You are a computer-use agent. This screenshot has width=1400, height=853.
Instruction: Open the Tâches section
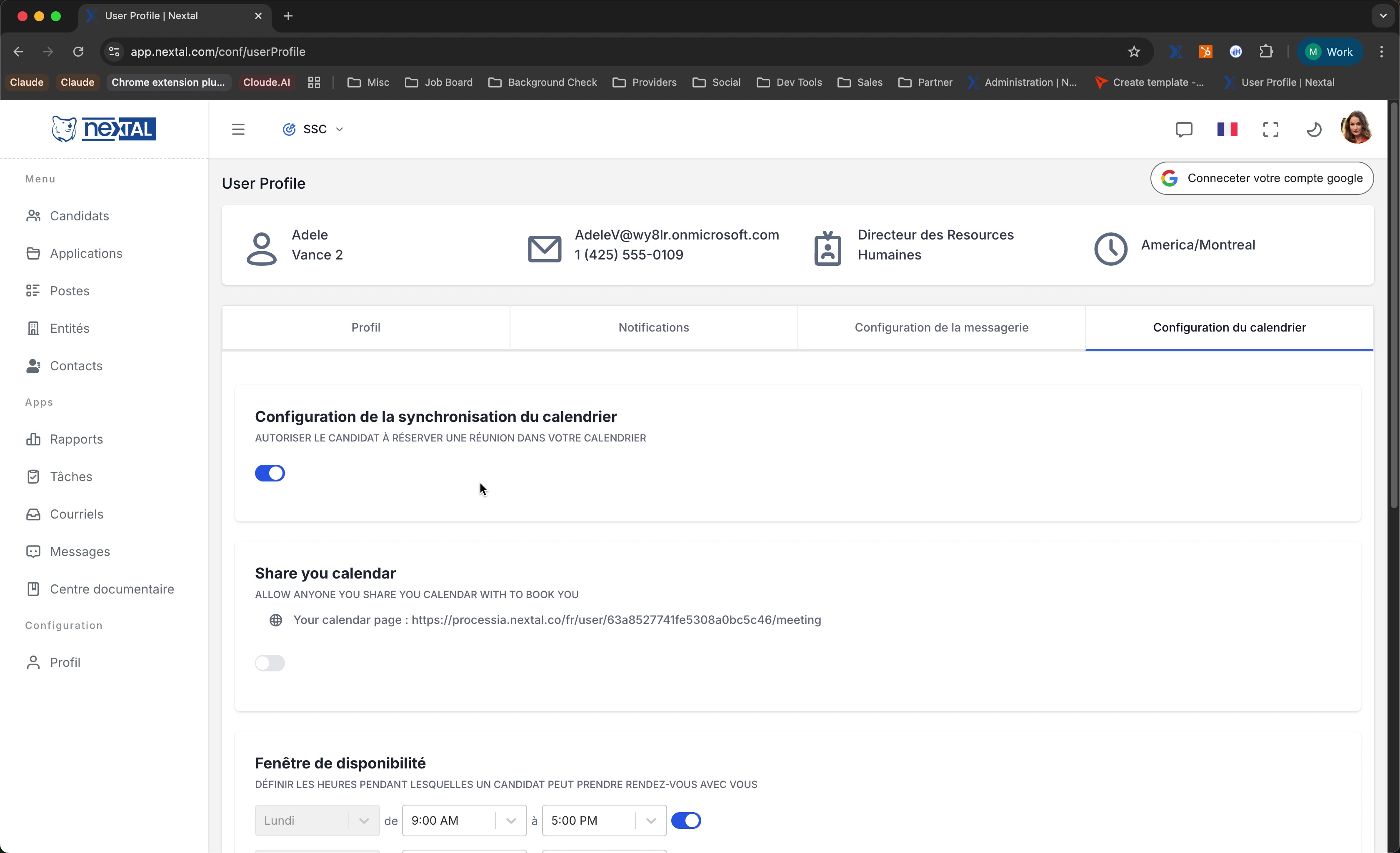pos(71,476)
